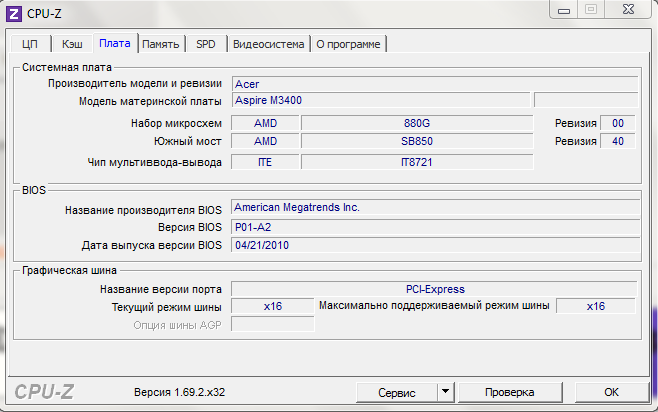The height and width of the screenshot is (412, 658).
Task: Click the Название версии порта label
Action: coord(161,289)
